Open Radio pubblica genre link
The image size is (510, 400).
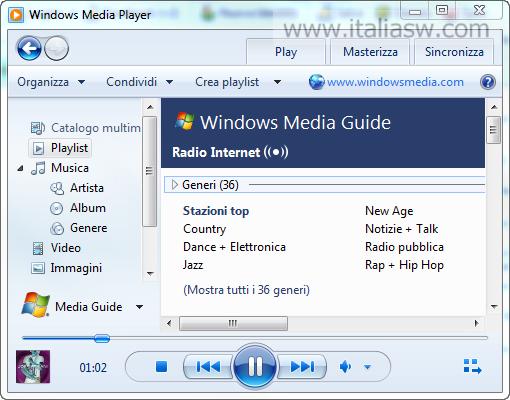click(x=404, y=247)
